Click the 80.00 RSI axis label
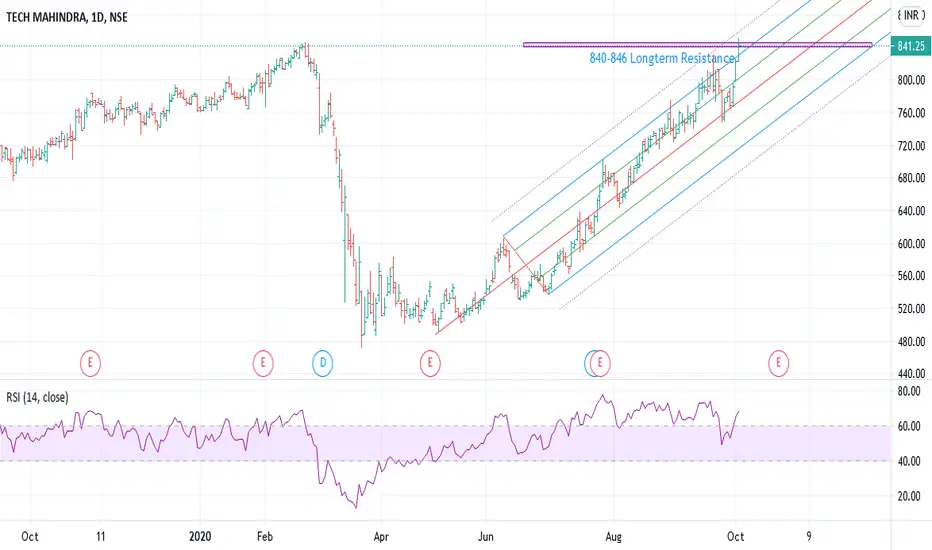Viewport: 932px width, 550px height. [909, 391]
